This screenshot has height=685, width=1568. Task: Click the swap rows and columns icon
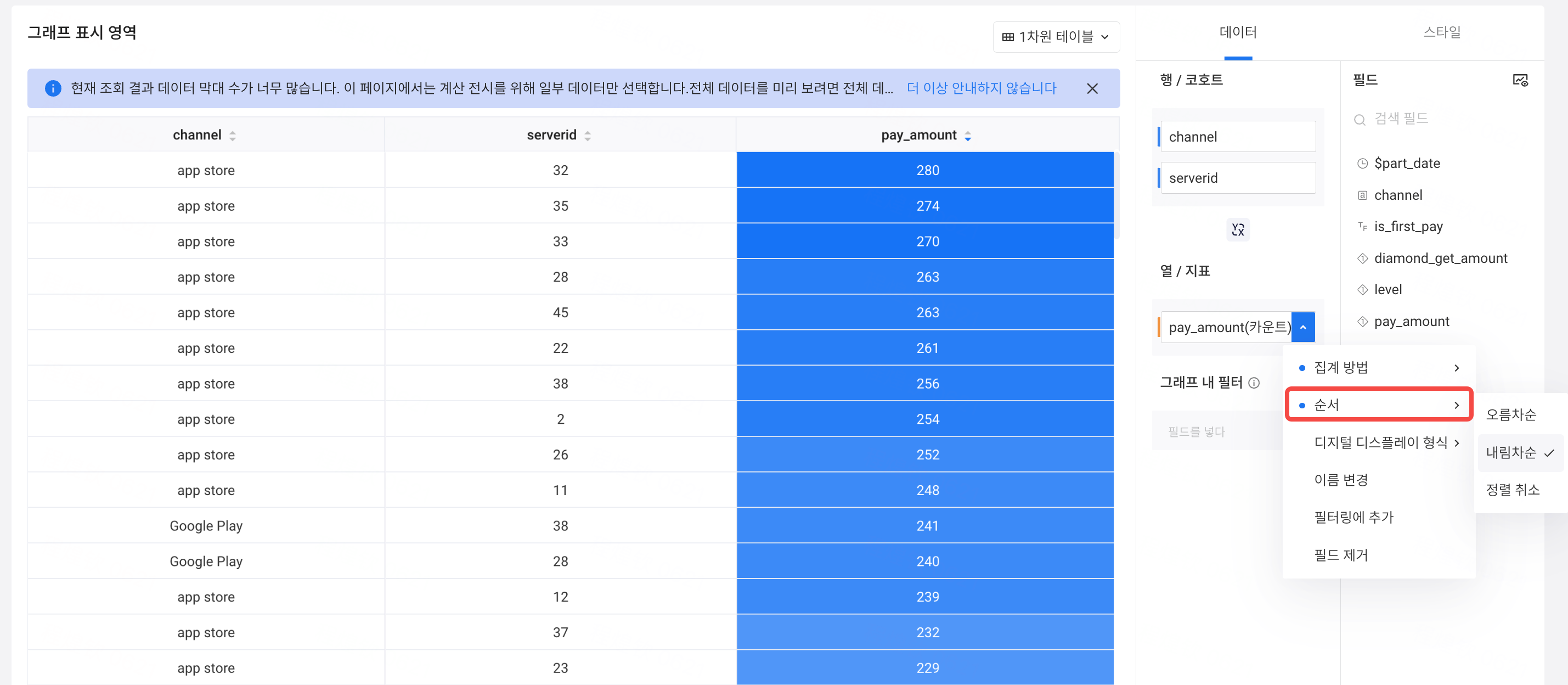[1238, 229]
